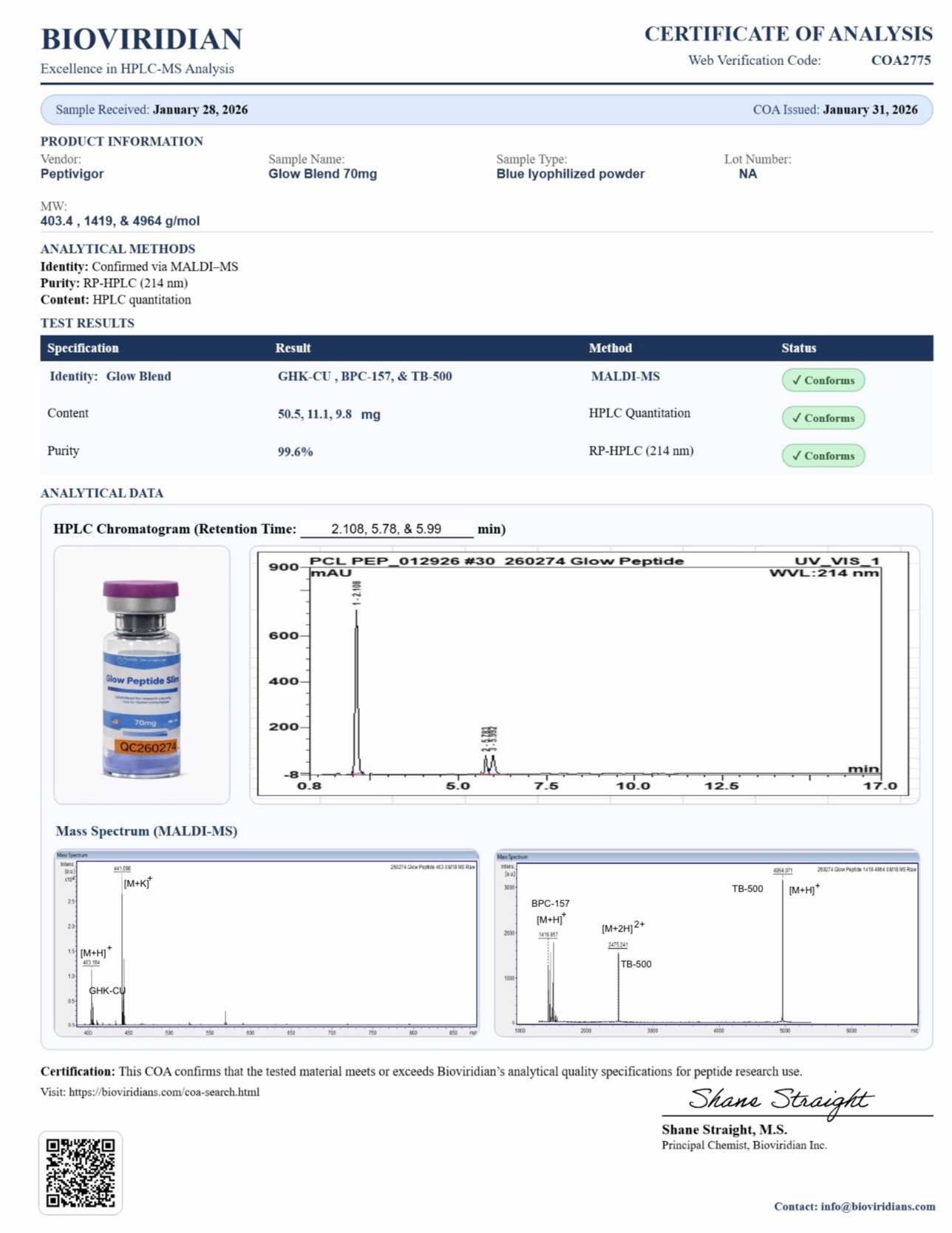Click the retention time field showing 2.108
This screenshot has height=1233, width=952.
click(386, 529)
